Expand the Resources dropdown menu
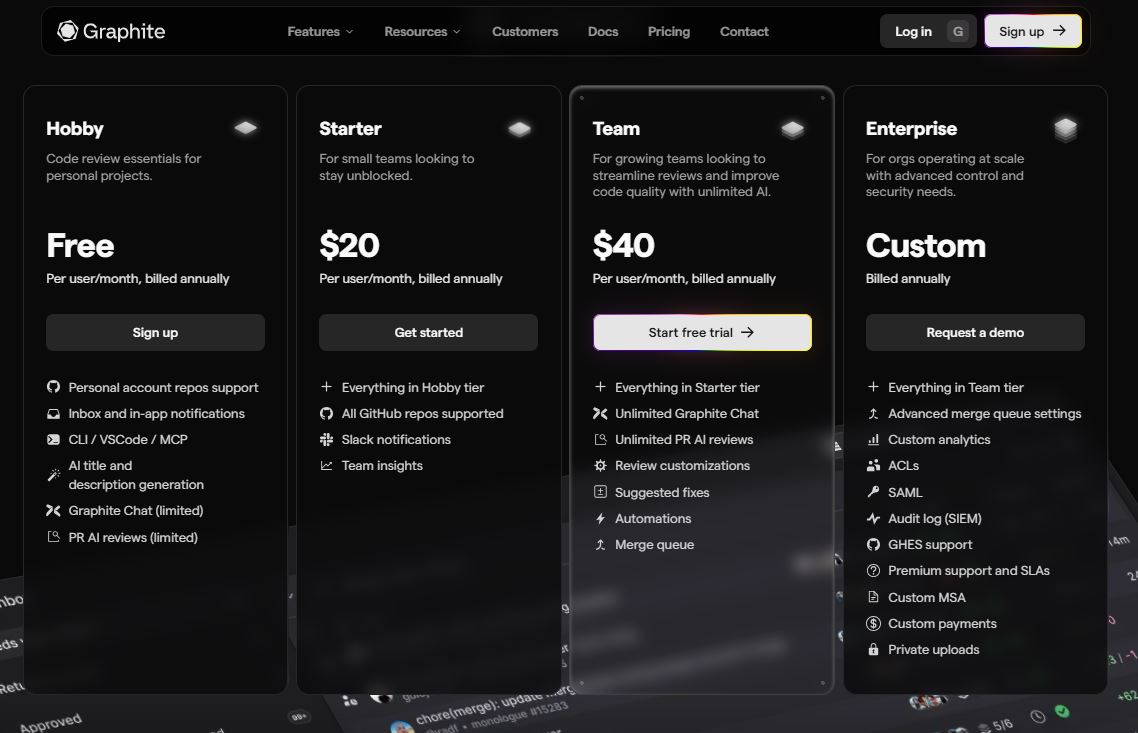 click(x=422, y=32)
